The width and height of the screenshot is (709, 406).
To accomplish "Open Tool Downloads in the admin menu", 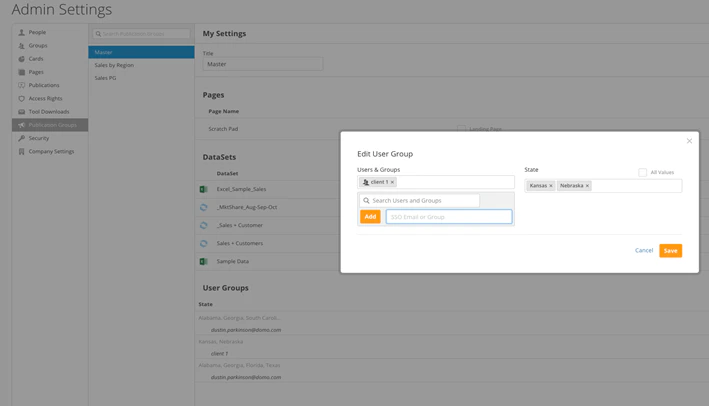I will 49,112.
